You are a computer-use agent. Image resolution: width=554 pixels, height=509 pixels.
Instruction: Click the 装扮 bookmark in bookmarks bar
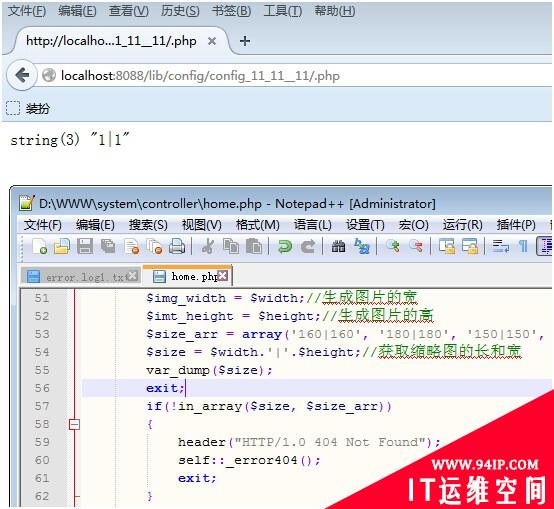tap(28, 108)
